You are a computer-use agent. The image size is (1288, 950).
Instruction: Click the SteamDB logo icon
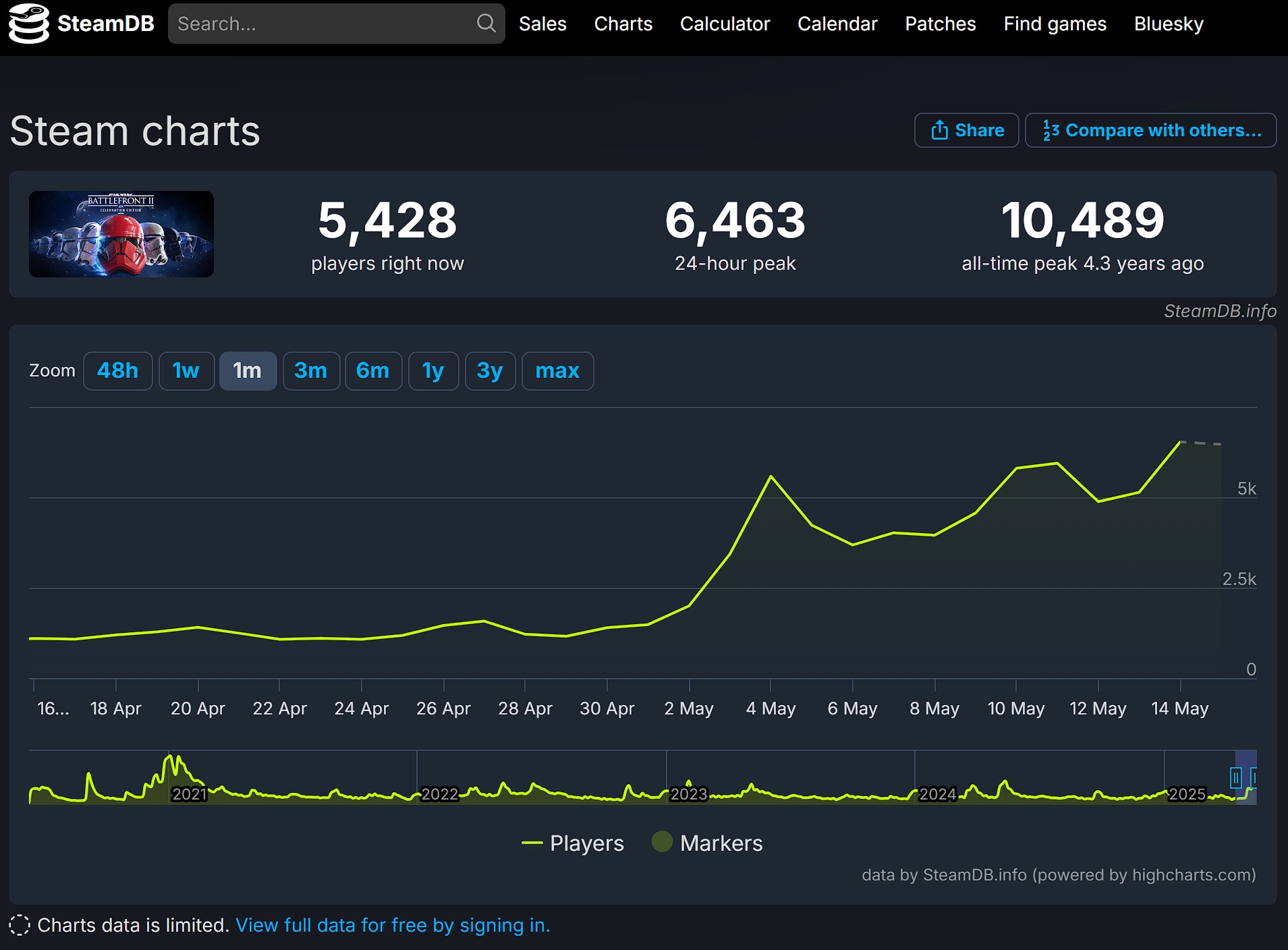pos(29,24)
